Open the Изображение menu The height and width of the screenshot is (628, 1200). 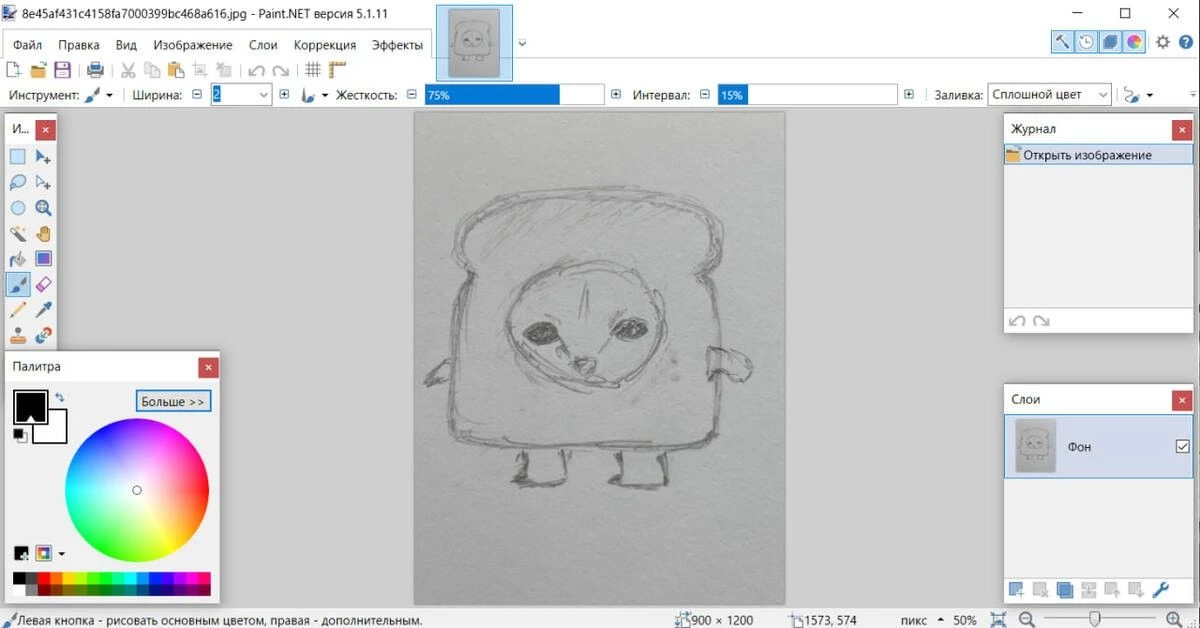(193, 45)
